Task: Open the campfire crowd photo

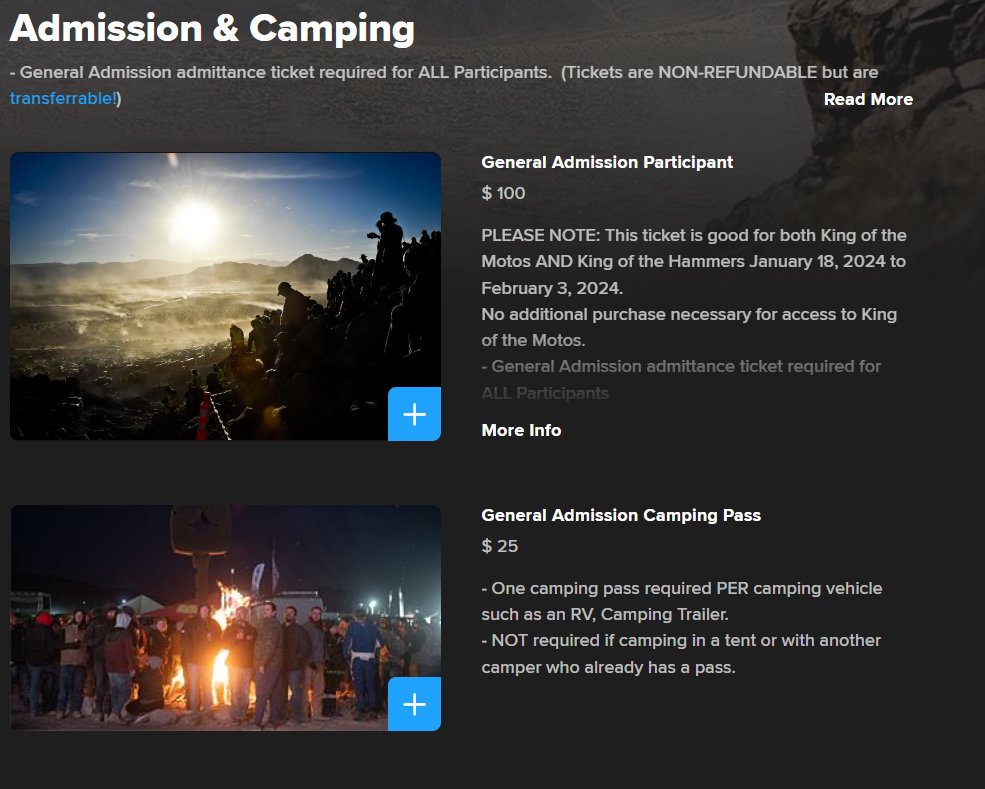Action: 226,618
